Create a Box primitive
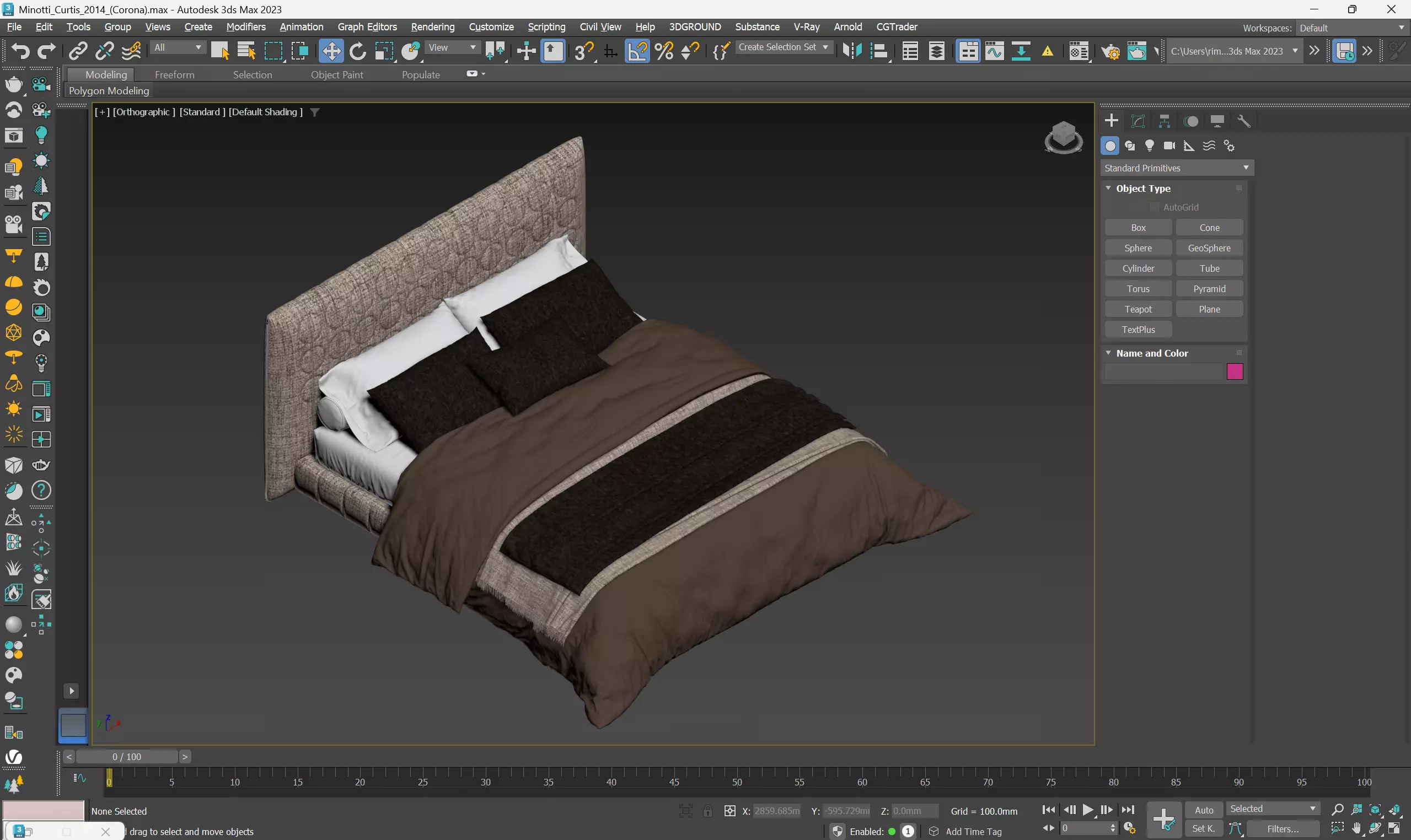Image resolution: width=1411 pixels, height=840 pixels. tap(1138, 228)
